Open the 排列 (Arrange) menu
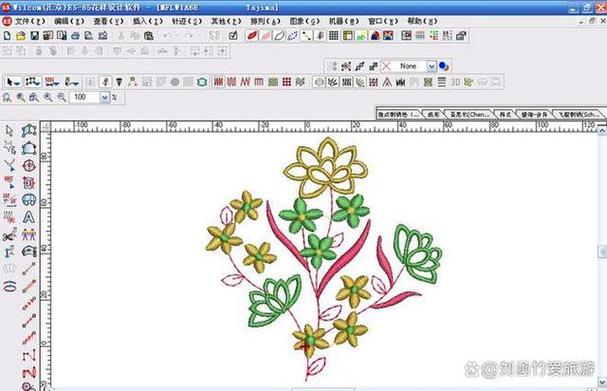This screenshot has height=391, width=607. (x=265, y=21)
